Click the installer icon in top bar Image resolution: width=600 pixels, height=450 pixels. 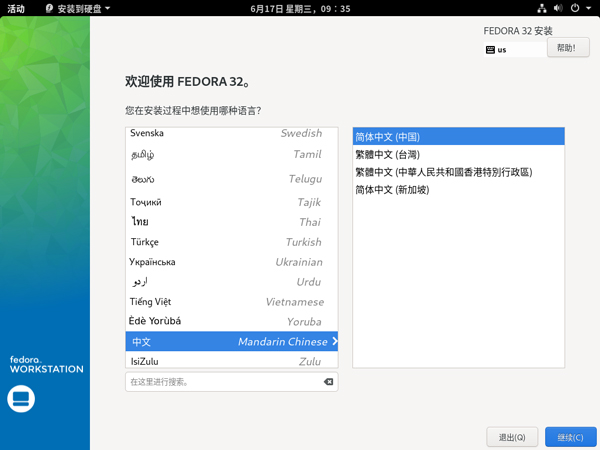coord(49,8)
